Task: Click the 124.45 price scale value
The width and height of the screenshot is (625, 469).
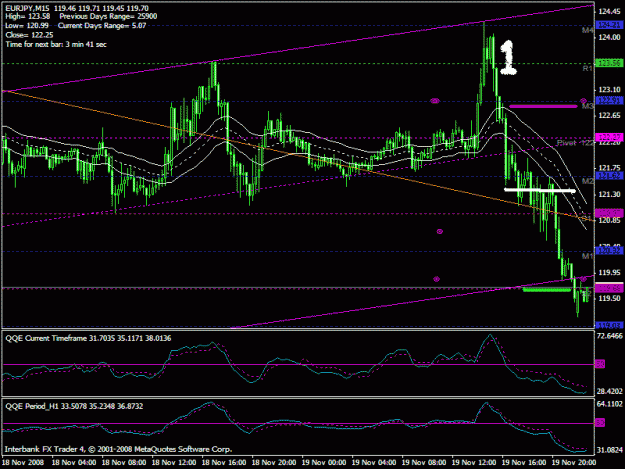Action: pyautogui.click(x=609, y=12)
